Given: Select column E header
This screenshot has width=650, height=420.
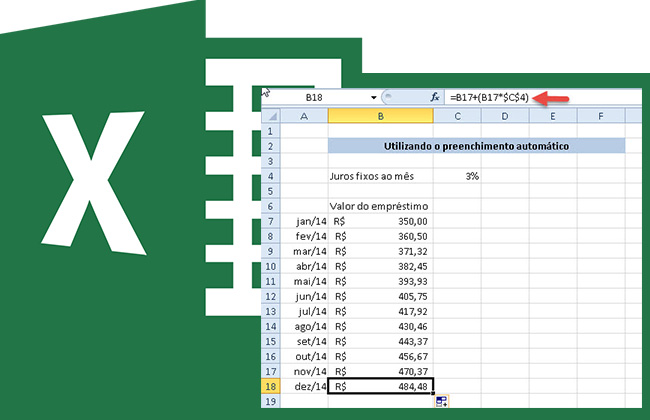Looking at the screenshot, I should point(553,116).
